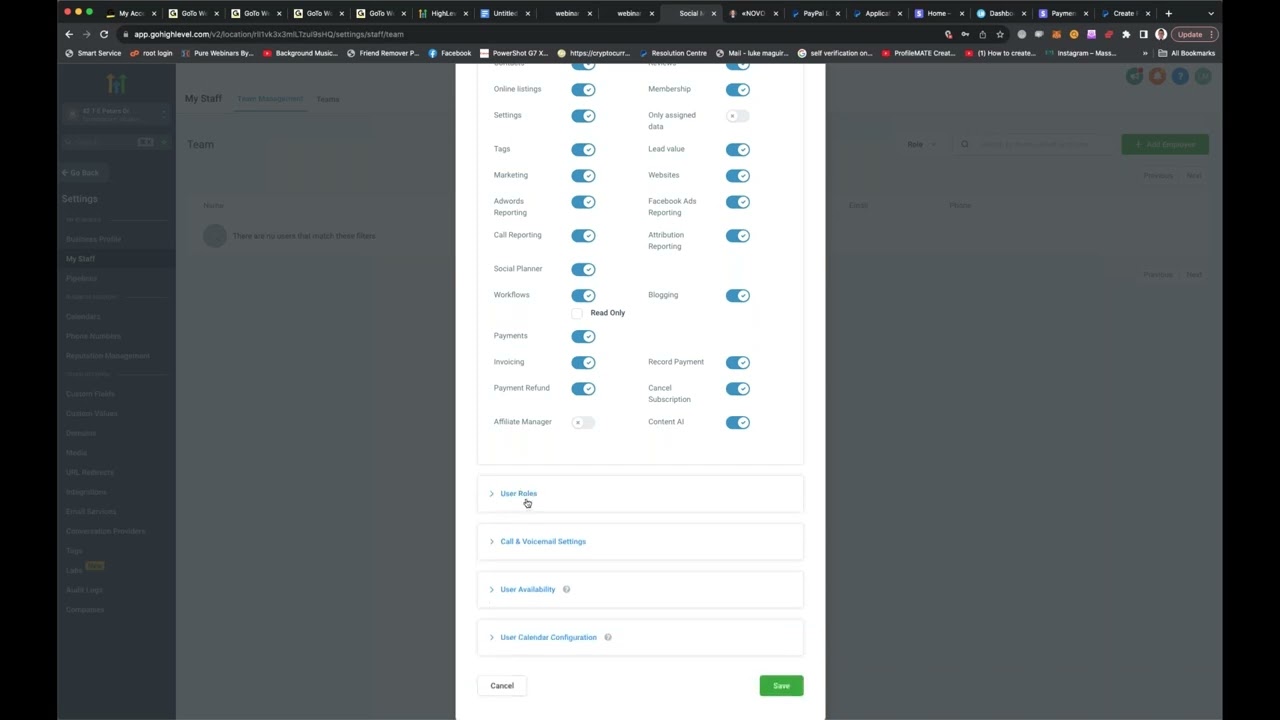Close the Social Media browser tab
This screenshot has height=720, width=1280.
[713, 14]
